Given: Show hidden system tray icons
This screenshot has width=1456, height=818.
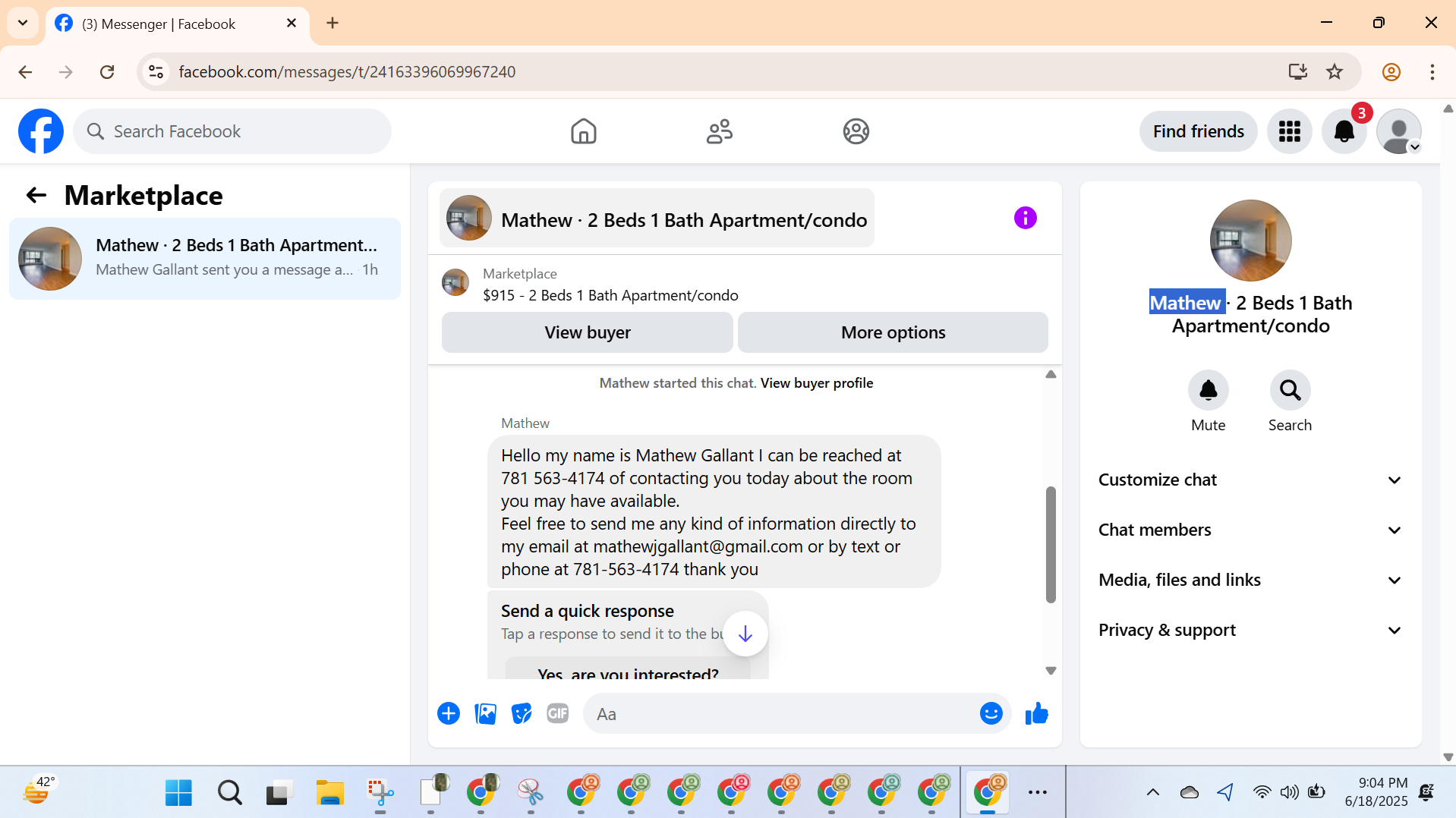Looking at the screenshot, I should point(1152,792).
